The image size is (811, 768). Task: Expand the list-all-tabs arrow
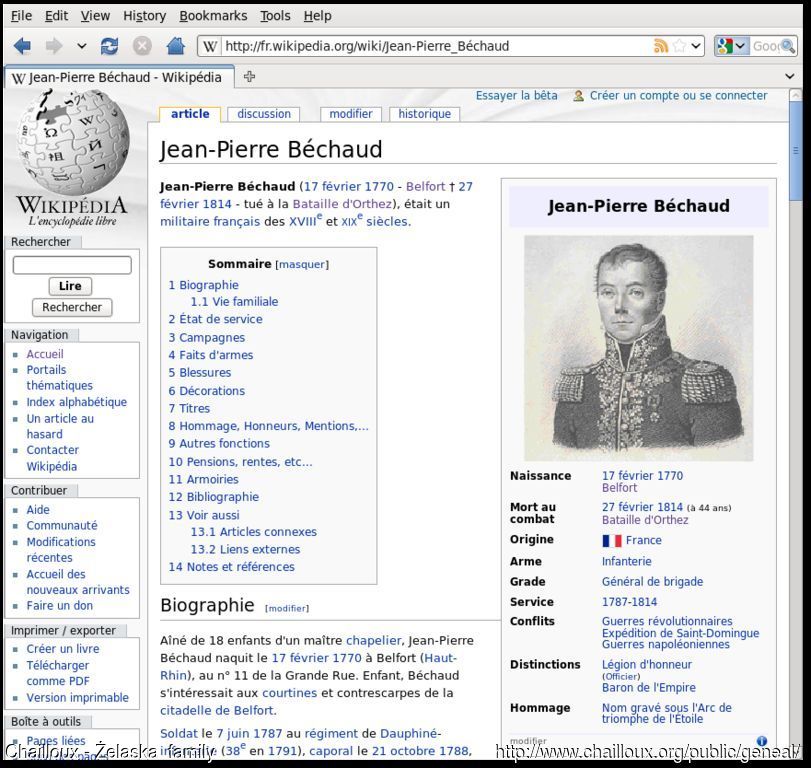789,76
